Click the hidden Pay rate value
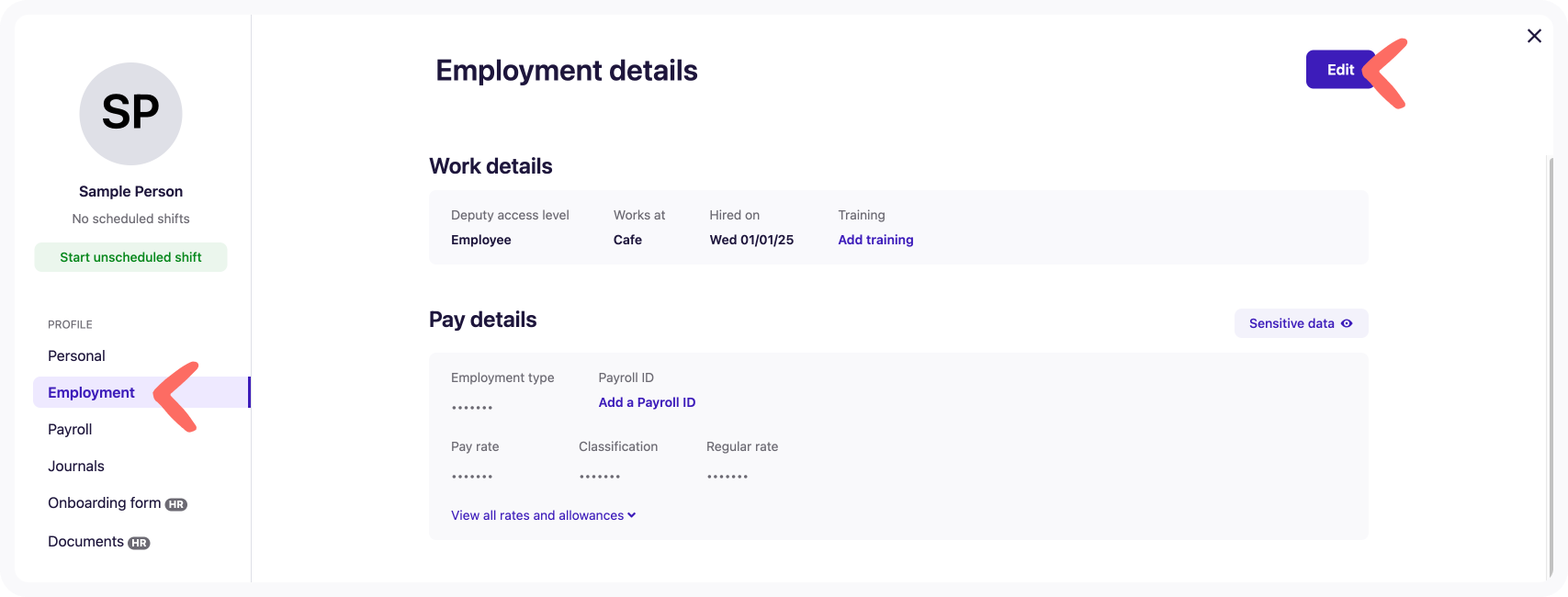Screen dimensions: 1568x597 coord(472,477)
